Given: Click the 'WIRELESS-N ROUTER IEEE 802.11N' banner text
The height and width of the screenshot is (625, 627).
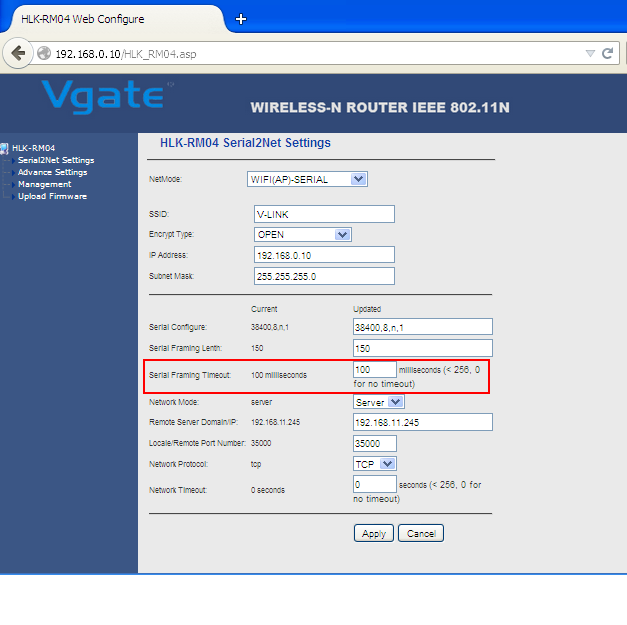Looking at the screenshot, I should pos(380,108).
